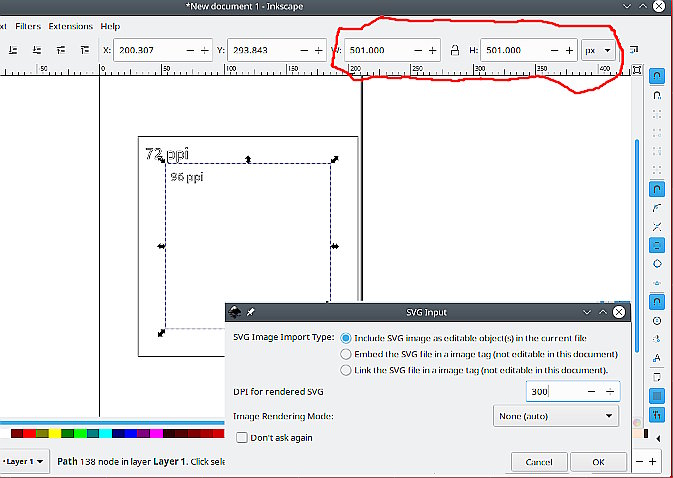Pick the cyan color swatch in palette

pos(106,433)
